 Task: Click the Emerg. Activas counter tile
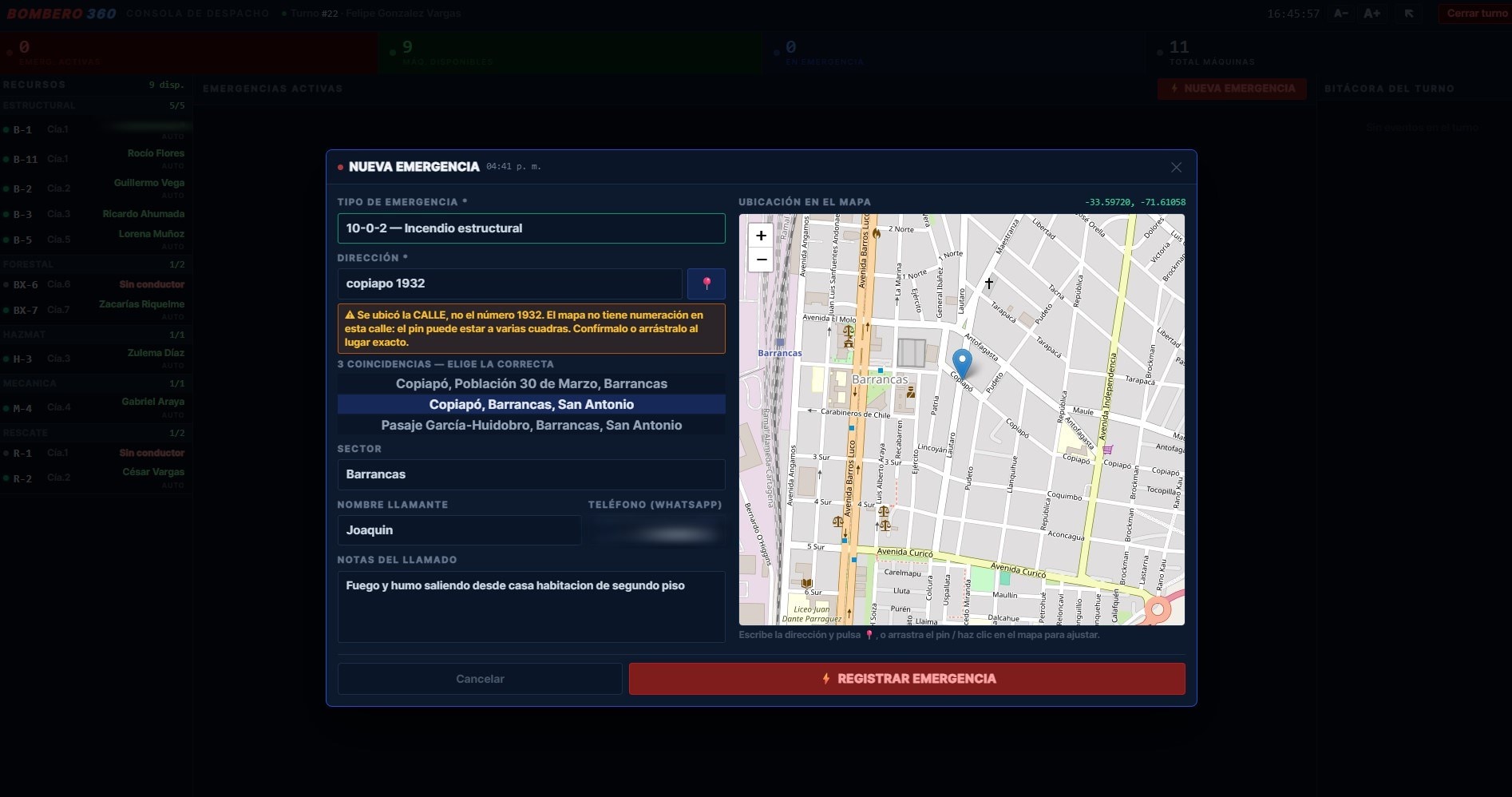pyautogui.click(x=188, y=53)
